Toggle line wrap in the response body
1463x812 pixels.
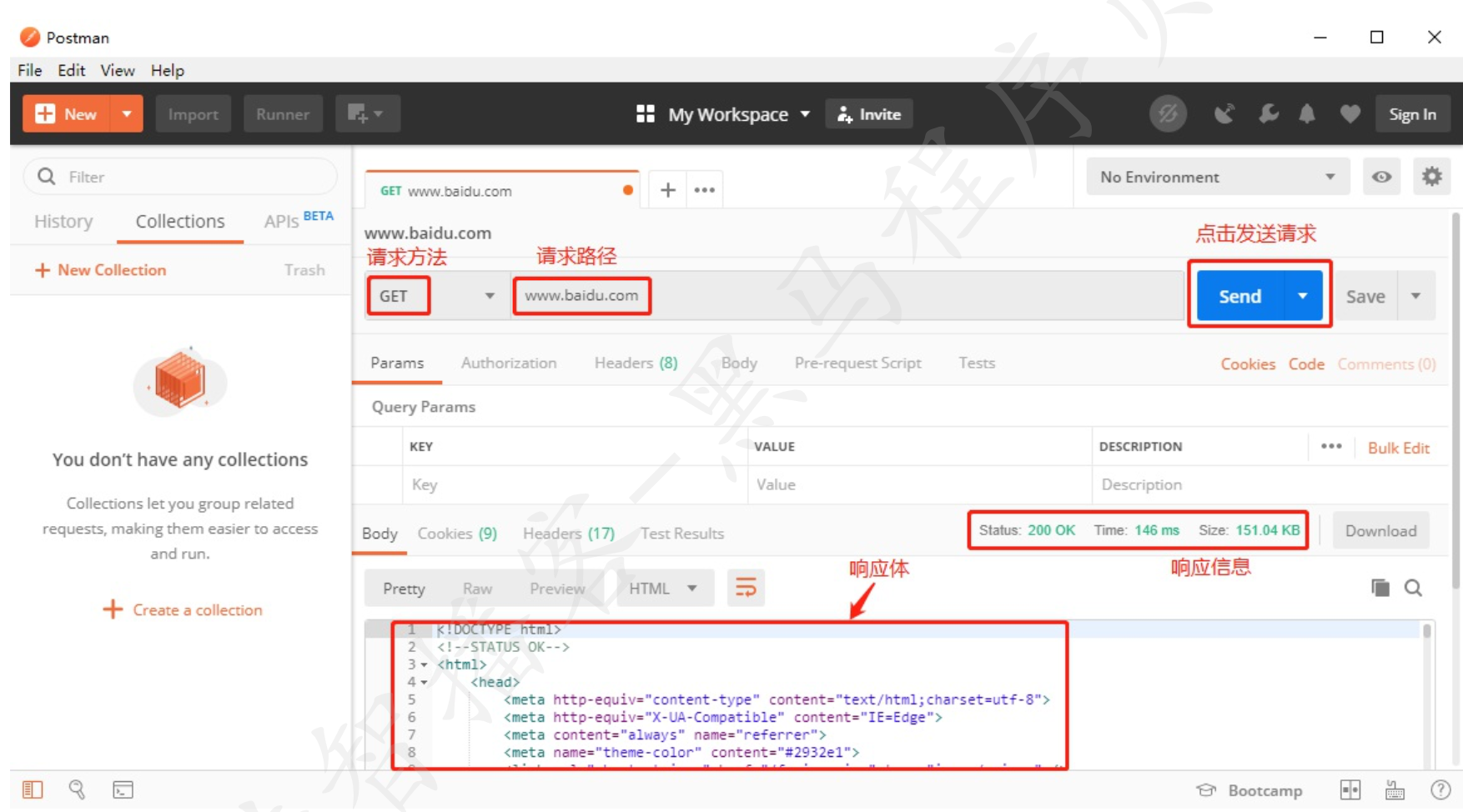pos(746,588)
